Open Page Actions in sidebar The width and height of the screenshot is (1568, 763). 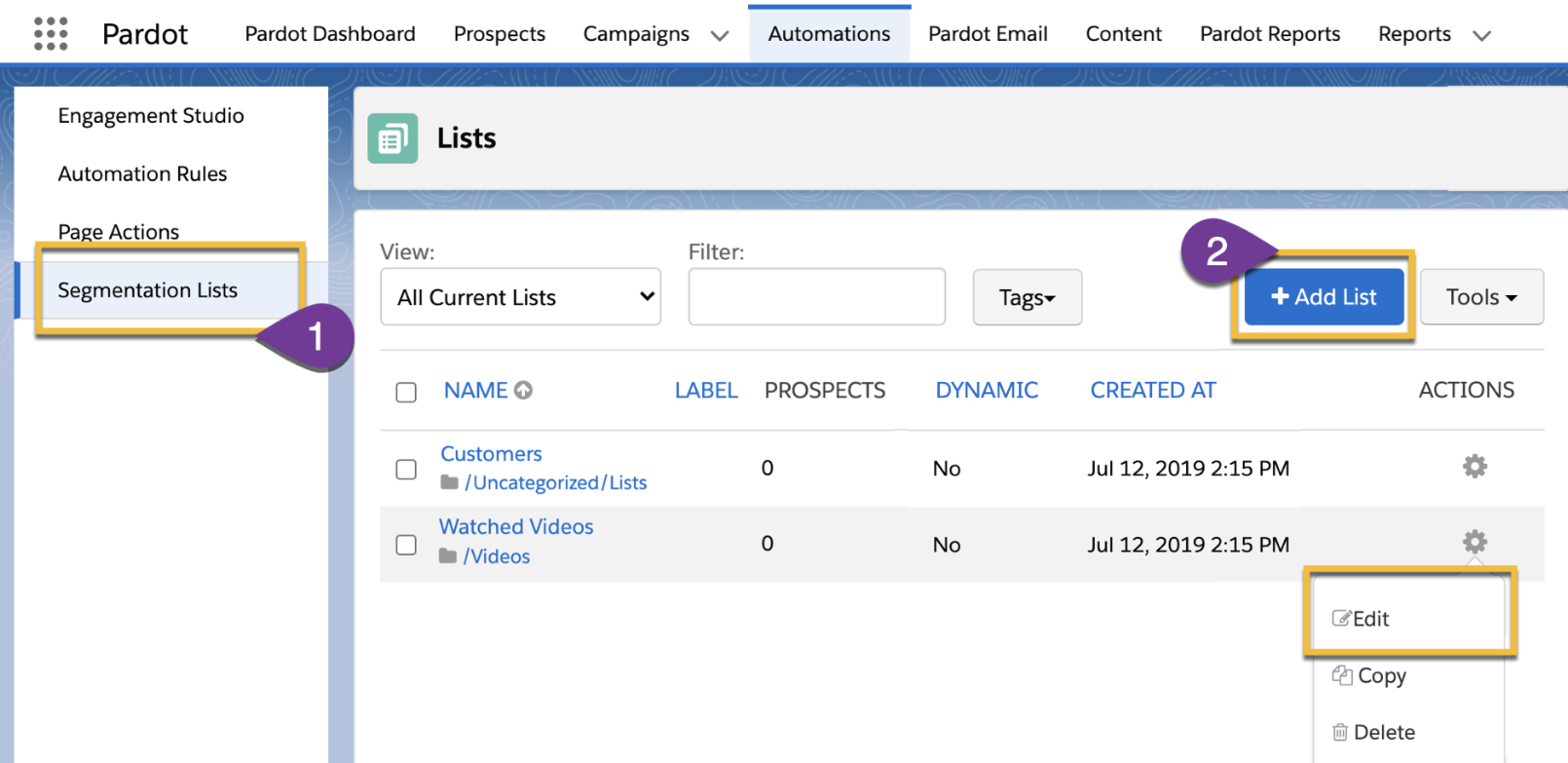(119, 232)
